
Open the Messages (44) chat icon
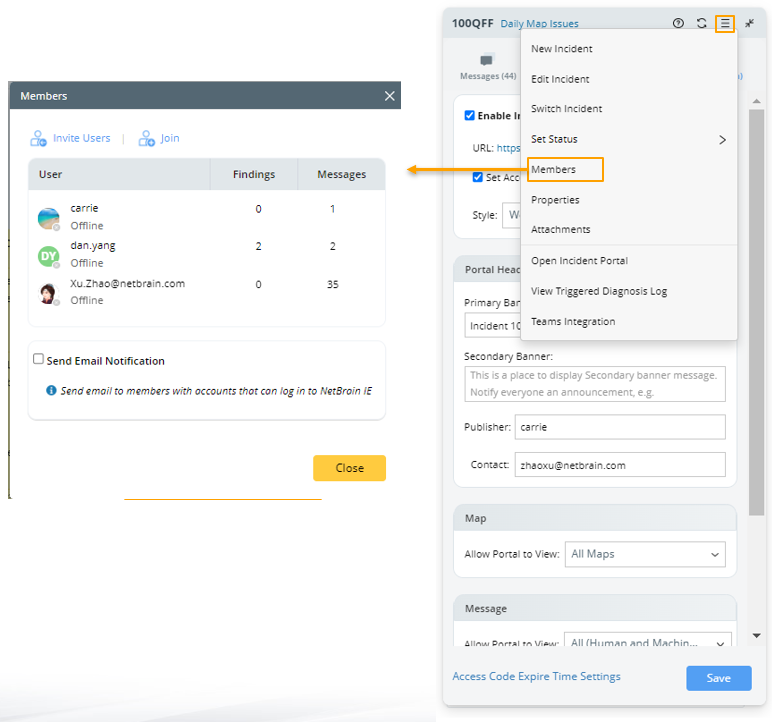[x=486, y=60]
